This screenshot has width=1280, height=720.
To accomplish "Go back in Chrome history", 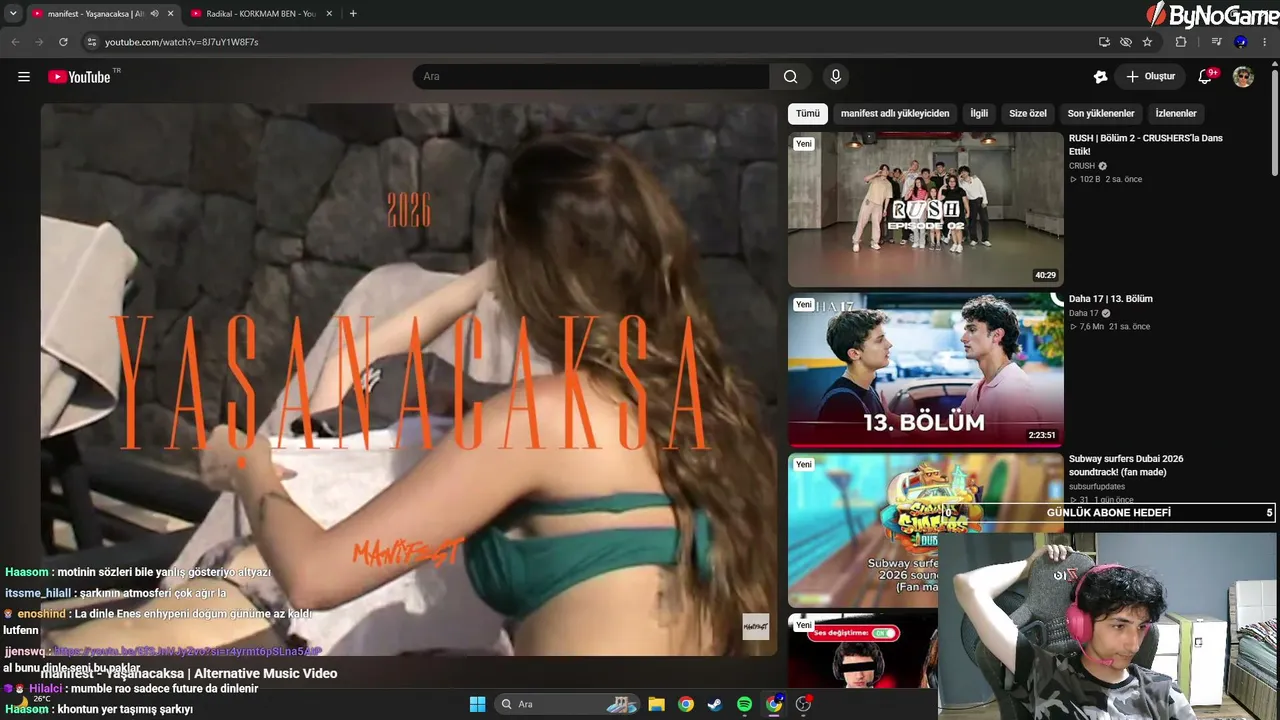I will point(15,42).
